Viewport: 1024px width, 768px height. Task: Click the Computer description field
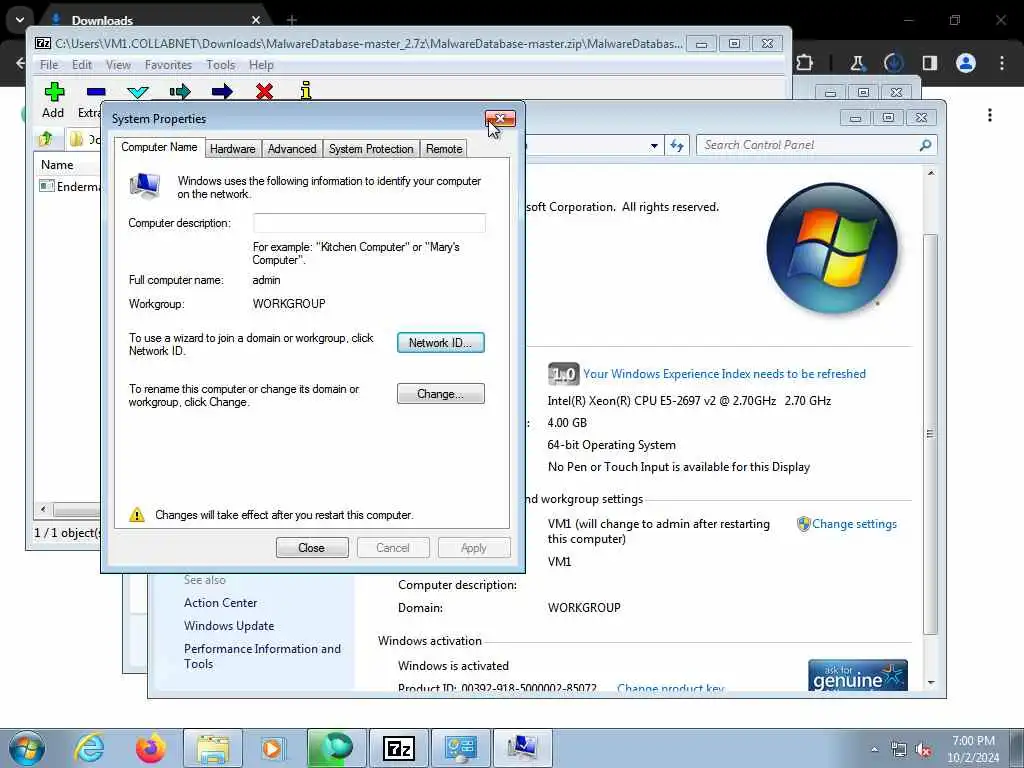tap(369, 223)
